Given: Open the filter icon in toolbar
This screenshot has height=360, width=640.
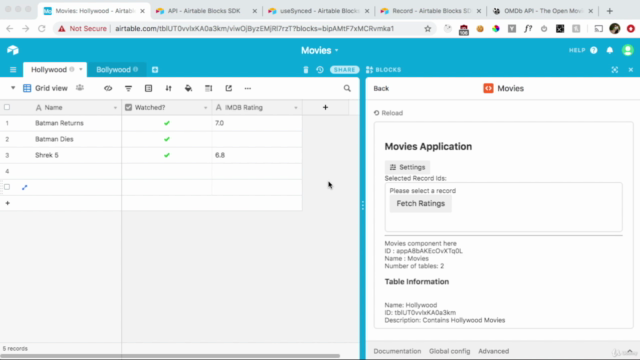Looking at the screenshot, I should tap(128, 88).
